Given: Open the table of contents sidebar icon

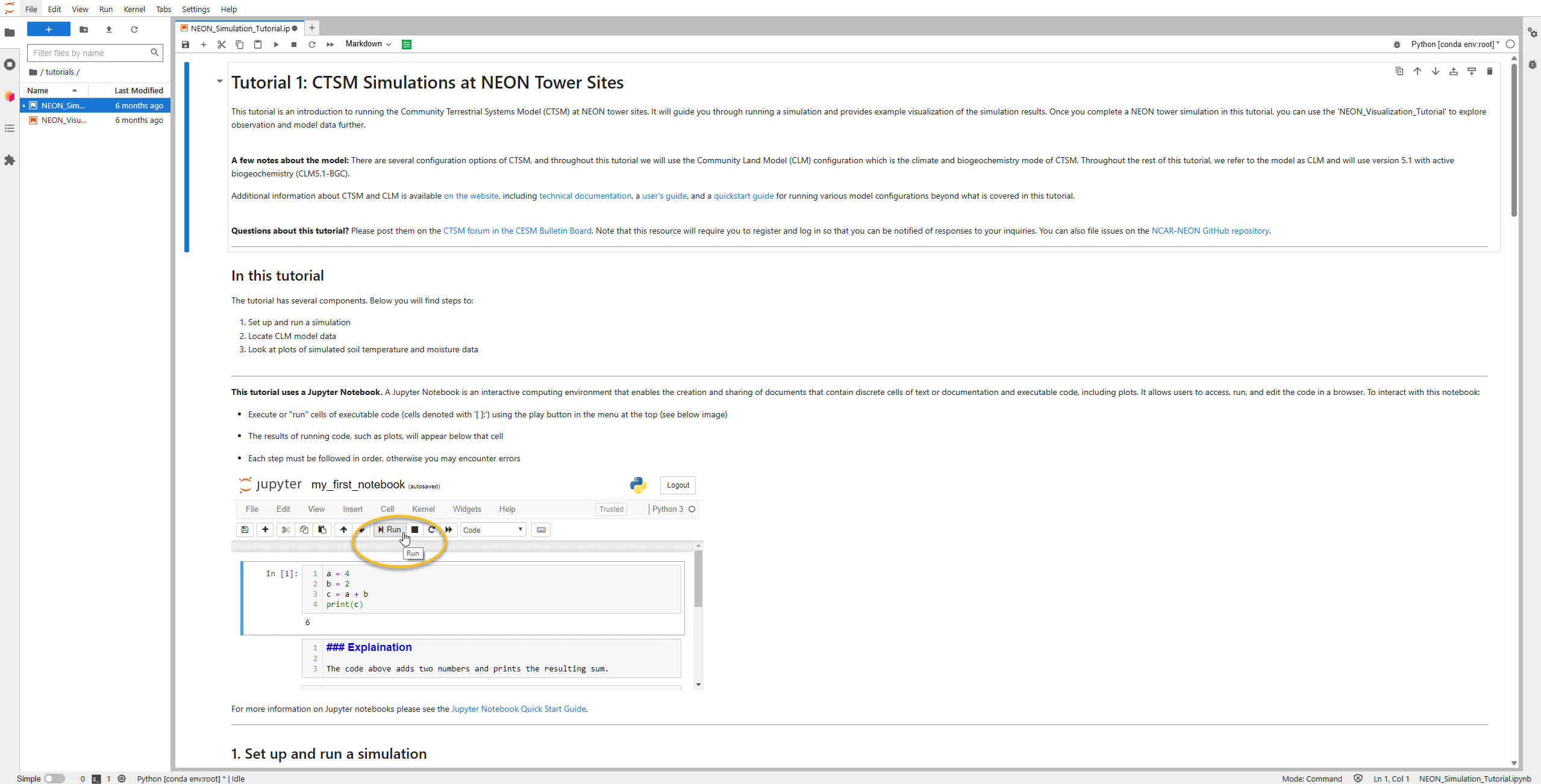Looking at the screenshot, I should click(x=10, y=128).
